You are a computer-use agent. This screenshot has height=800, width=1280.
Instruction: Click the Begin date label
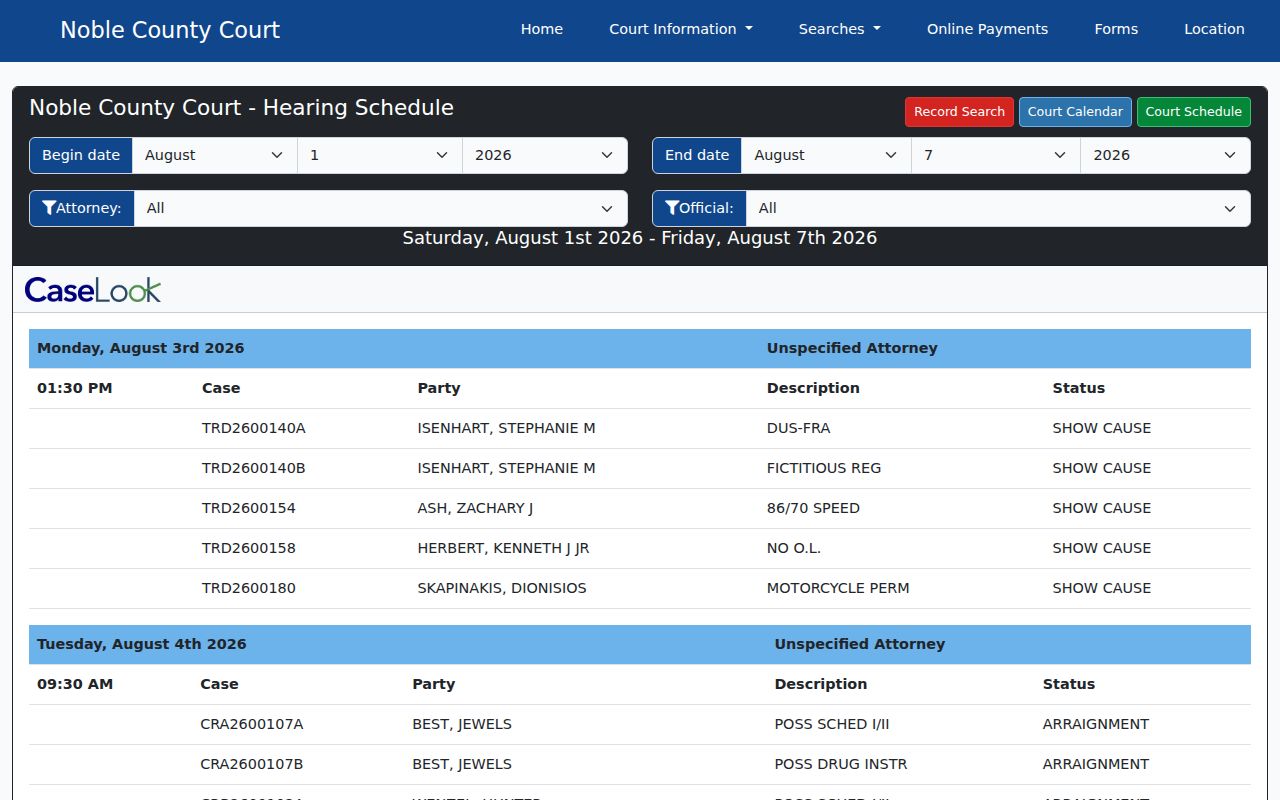(x=81, y=155)
